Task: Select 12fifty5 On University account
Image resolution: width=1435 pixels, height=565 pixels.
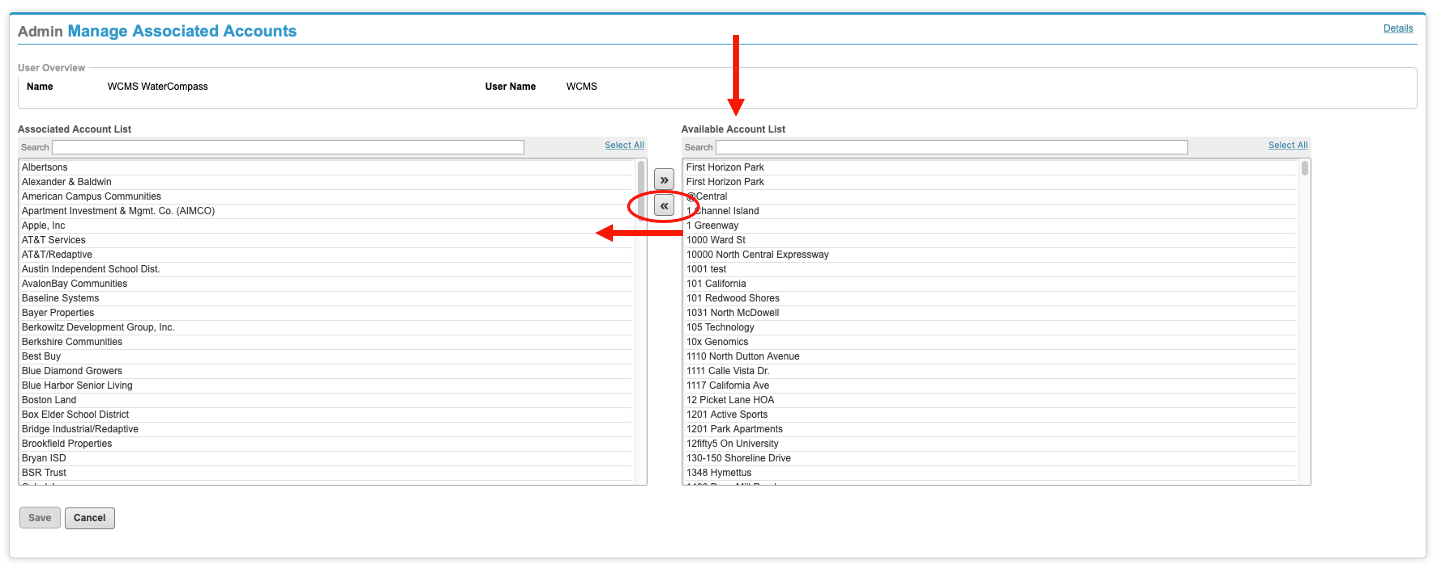Action: click(991, 443)
